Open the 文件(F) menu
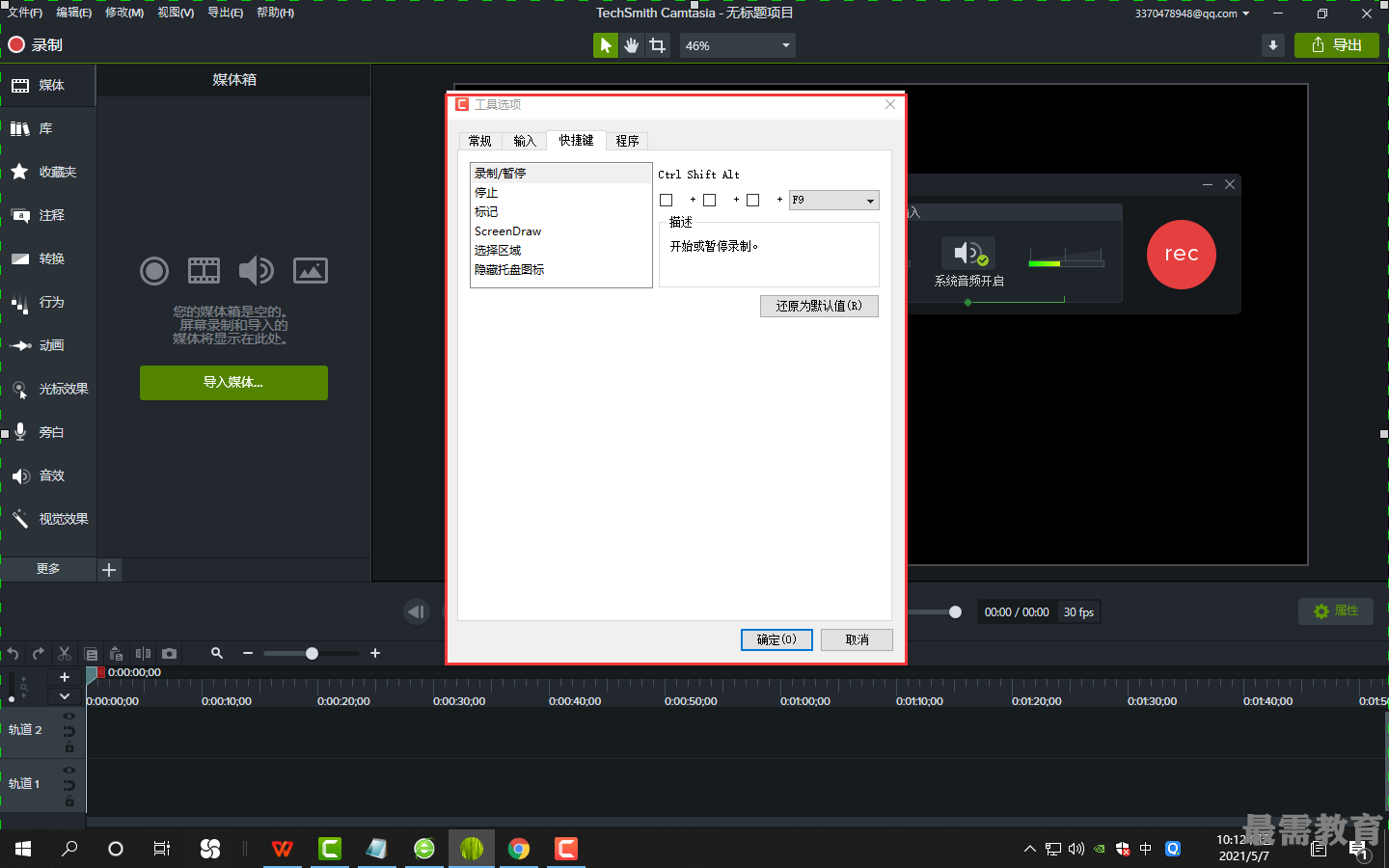 (x=25, y=13)
